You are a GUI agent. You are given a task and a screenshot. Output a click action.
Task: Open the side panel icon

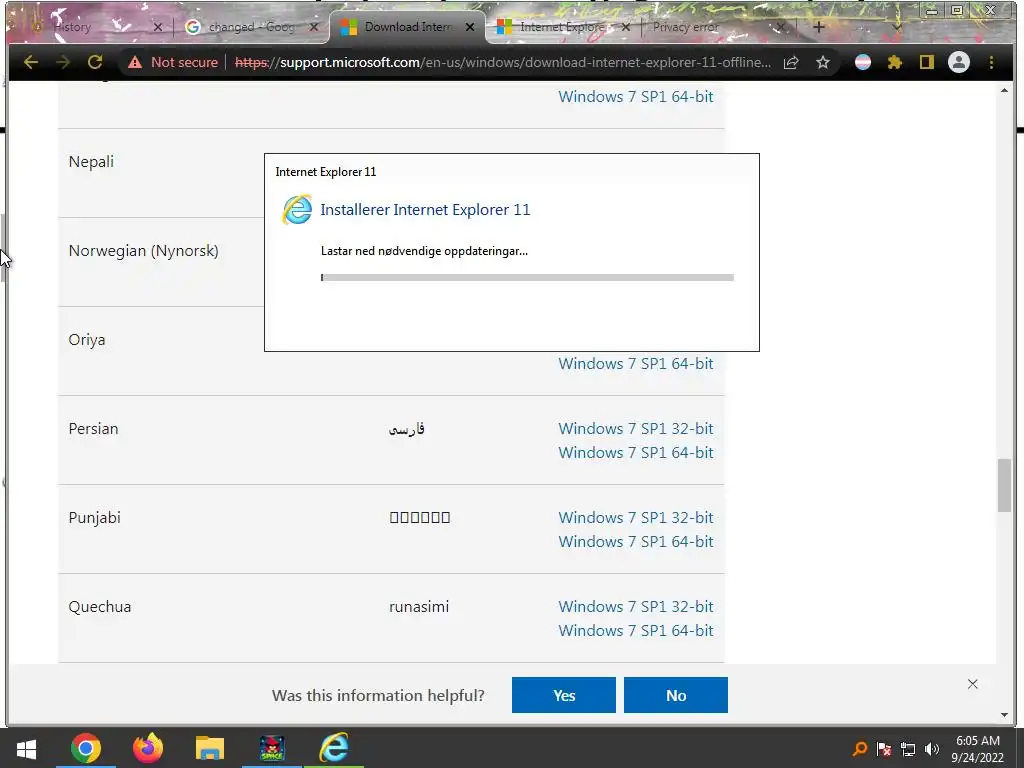[x=927, y=63]
